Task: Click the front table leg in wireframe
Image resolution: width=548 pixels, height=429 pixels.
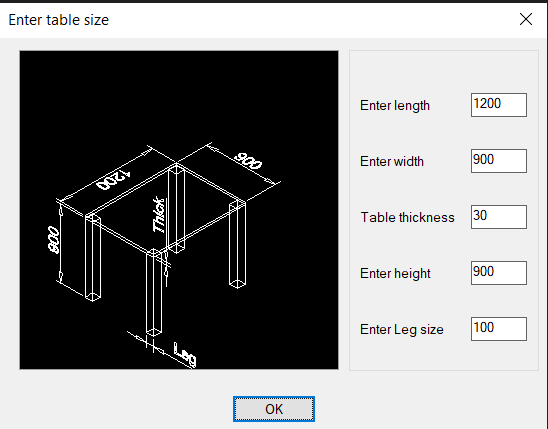Action: (x=153, y=292)
